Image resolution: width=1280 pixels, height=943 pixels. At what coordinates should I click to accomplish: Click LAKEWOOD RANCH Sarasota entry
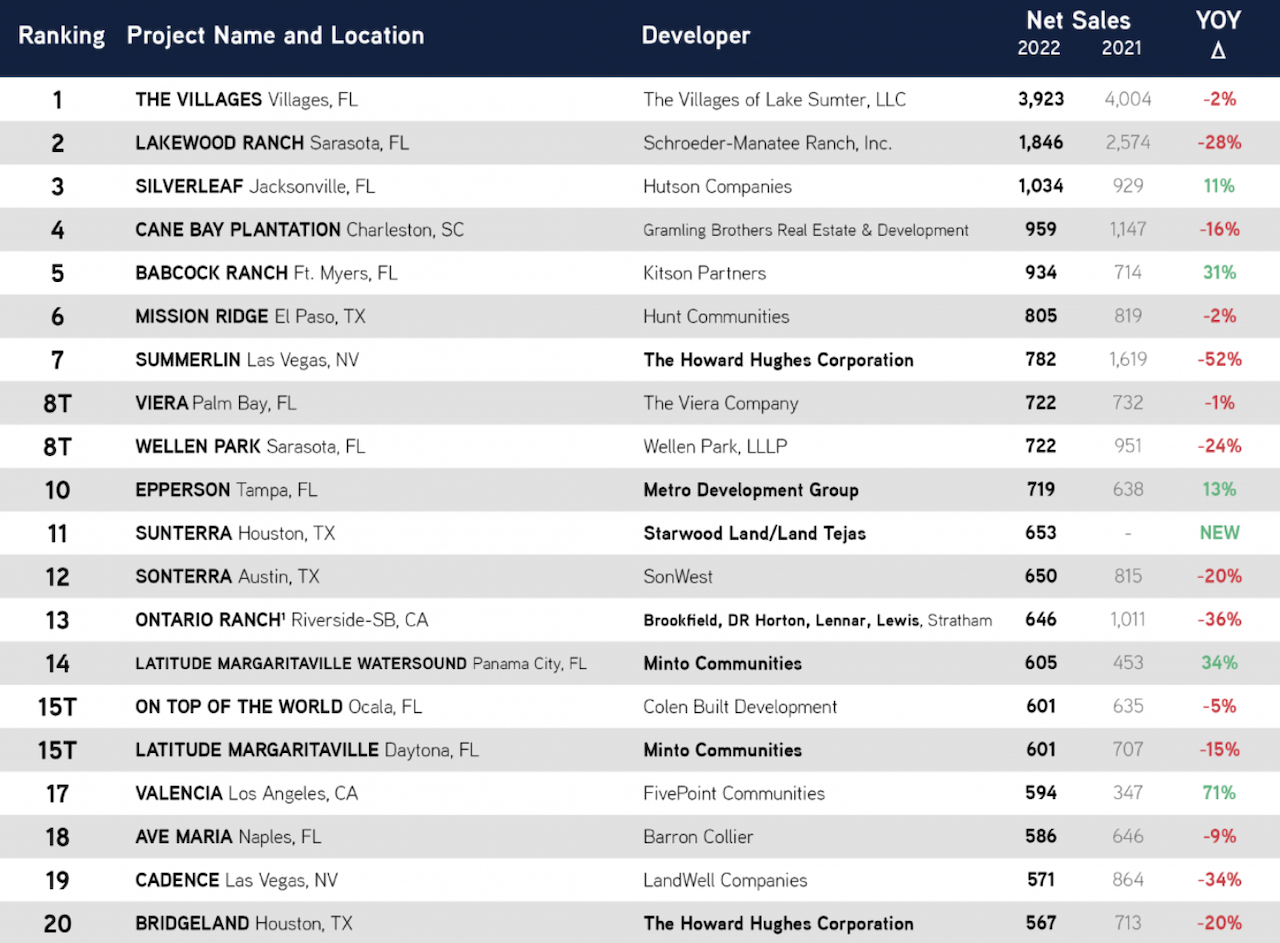click(x=272, y=143)
